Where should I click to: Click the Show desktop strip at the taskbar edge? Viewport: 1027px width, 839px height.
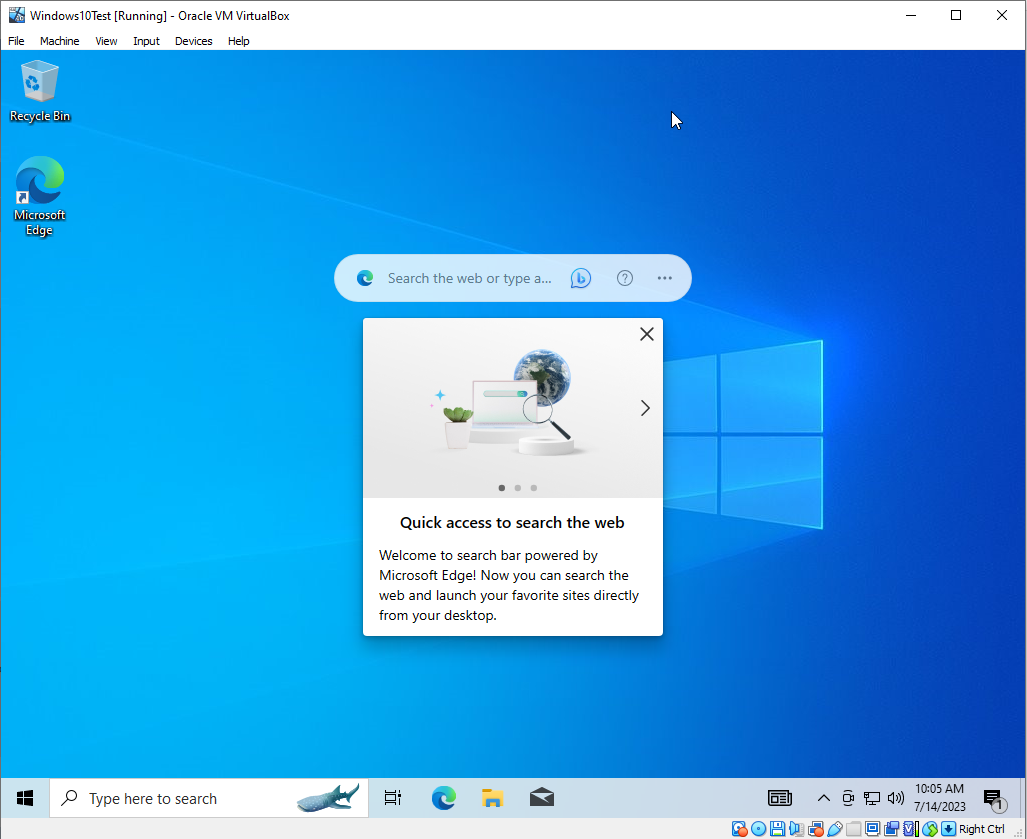(x=1022, y=798)
